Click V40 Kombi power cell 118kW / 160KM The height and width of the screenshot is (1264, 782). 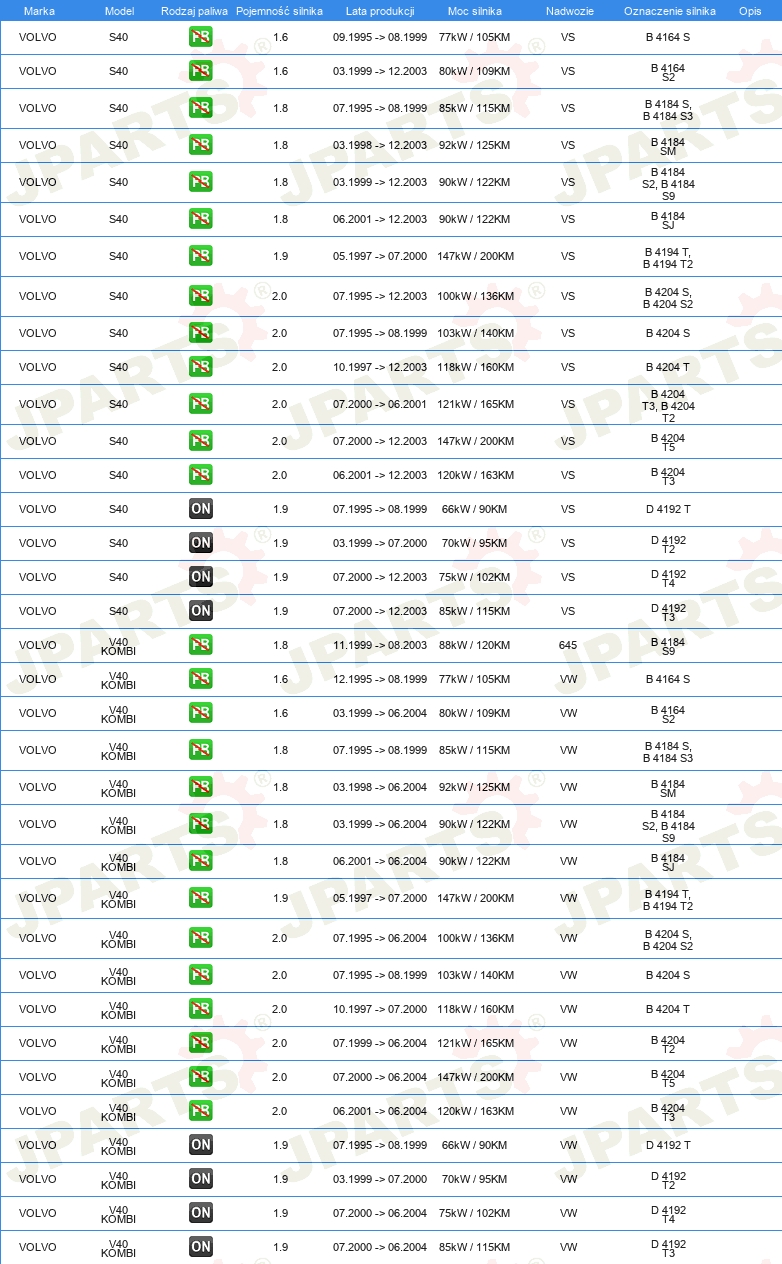(x=474, y=1009)
